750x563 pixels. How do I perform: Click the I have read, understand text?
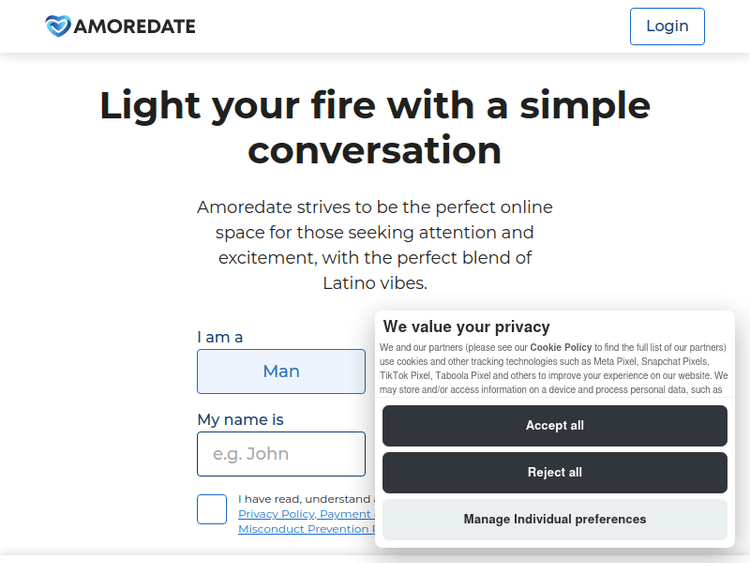[x=304, y=499]
